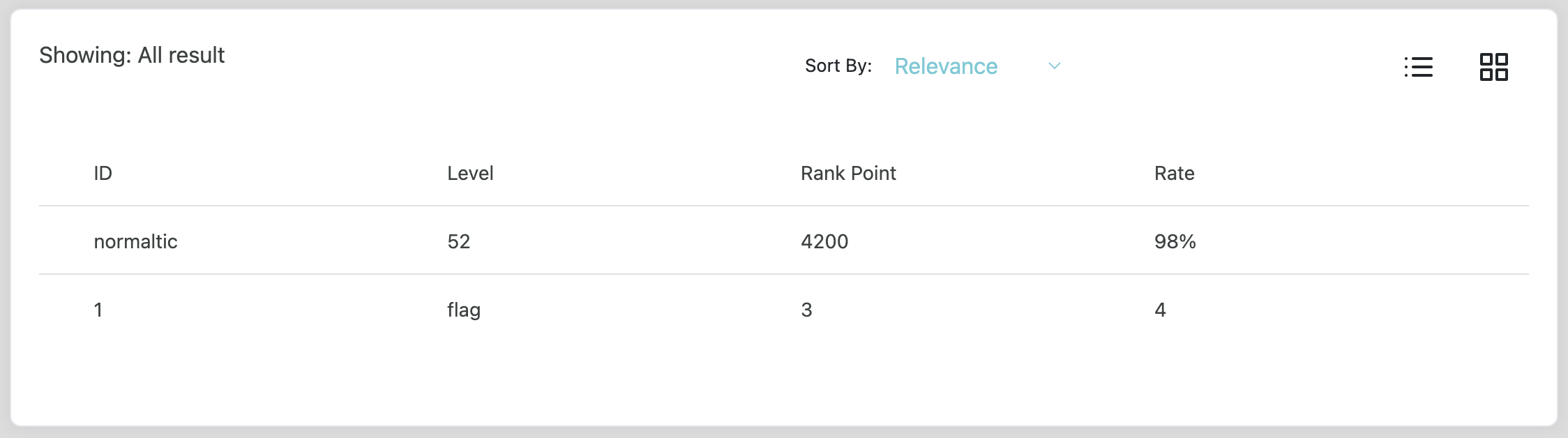The height and width of the screenshot is (438, 1568).
Task: Click the Sort By label
Action: tap(838, 66)
